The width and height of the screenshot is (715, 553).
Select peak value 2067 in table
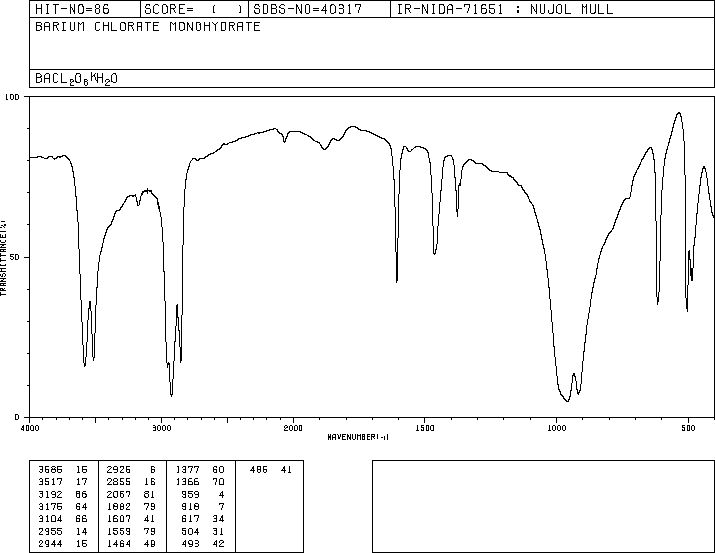coord(119,494)
